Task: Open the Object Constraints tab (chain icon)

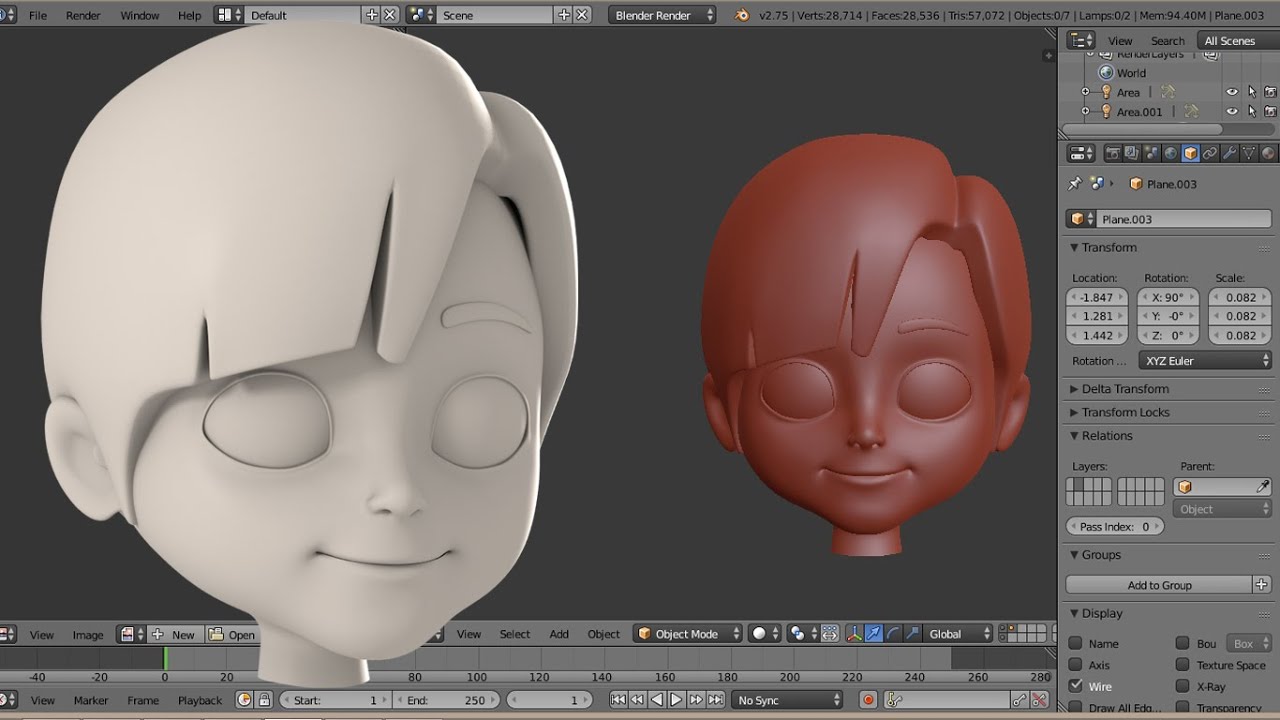Action: point(1210,153)
